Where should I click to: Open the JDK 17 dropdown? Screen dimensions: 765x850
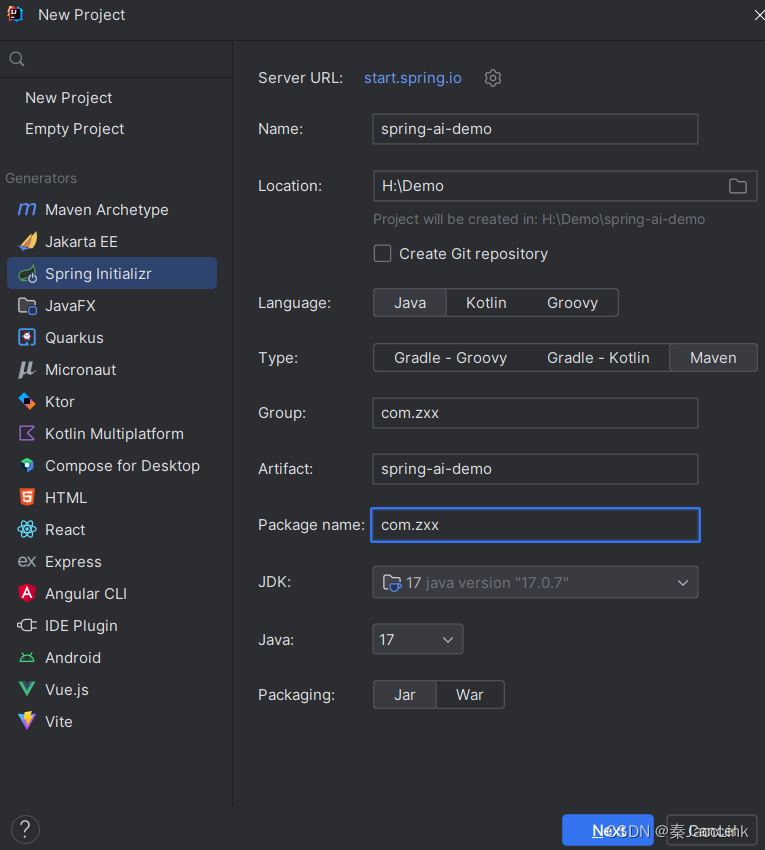tap(535, 582)
